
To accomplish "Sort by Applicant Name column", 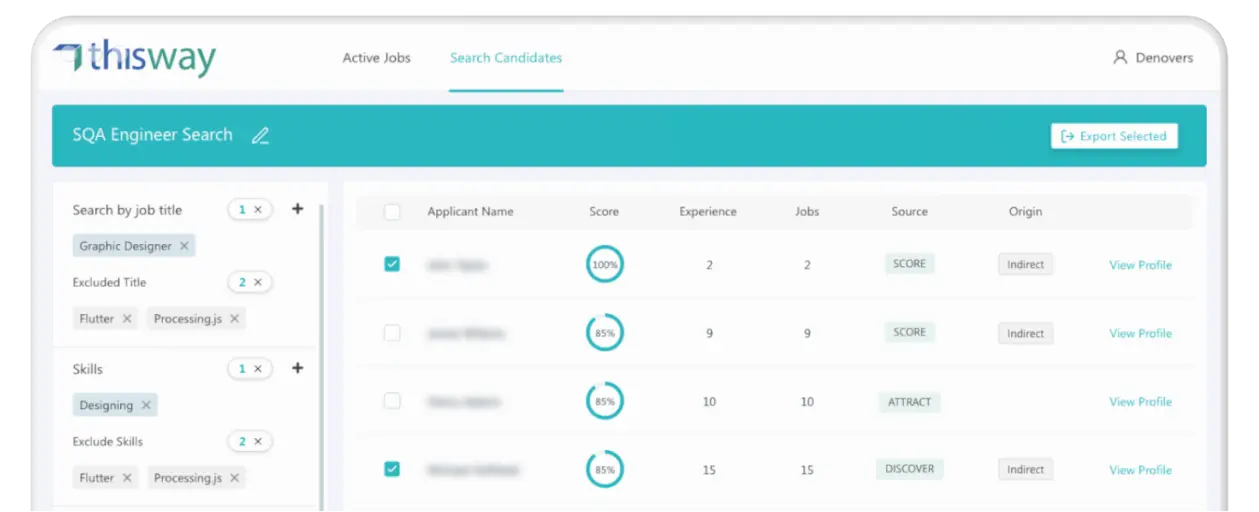I will [x=470, y=212].
